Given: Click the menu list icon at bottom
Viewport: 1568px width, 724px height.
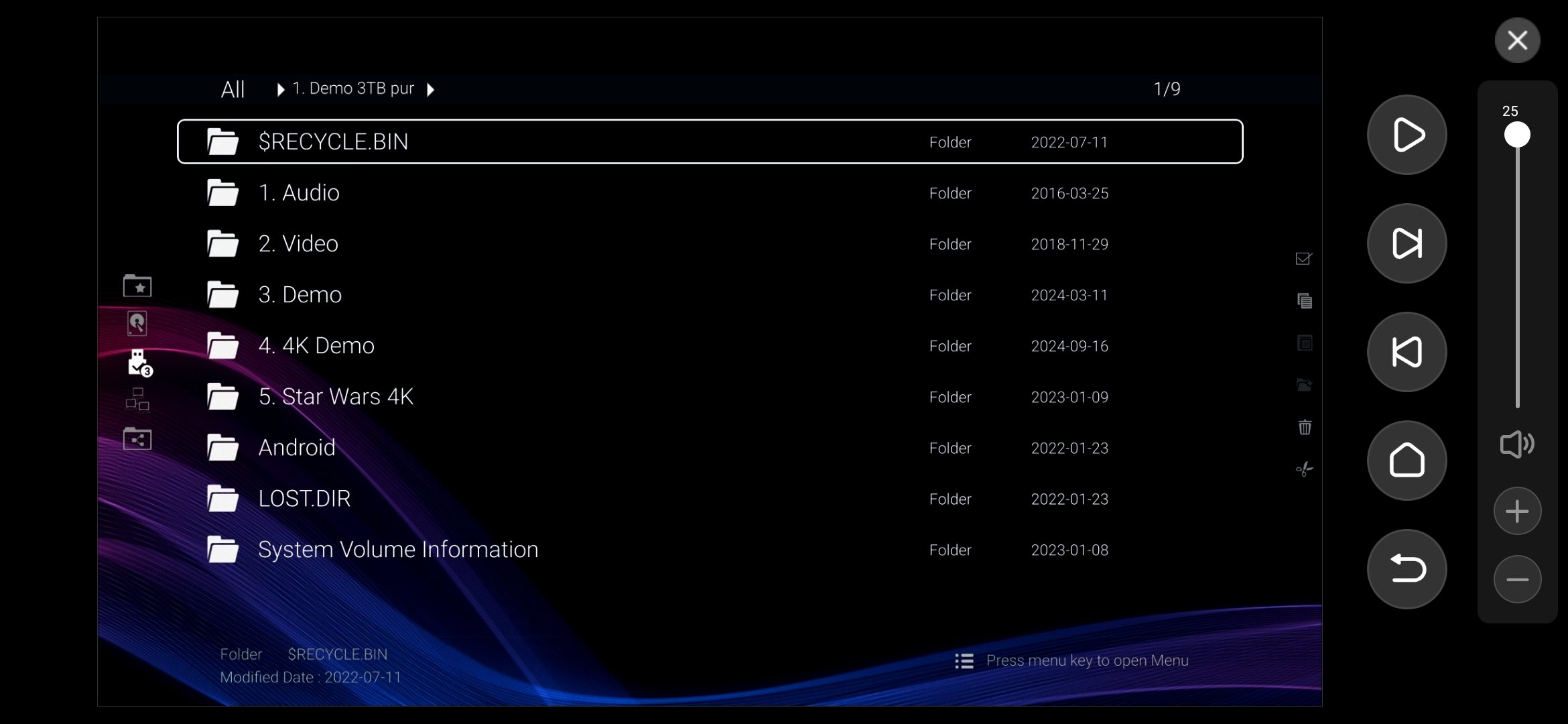Looking at the screenshot, I should pos(964,661).
